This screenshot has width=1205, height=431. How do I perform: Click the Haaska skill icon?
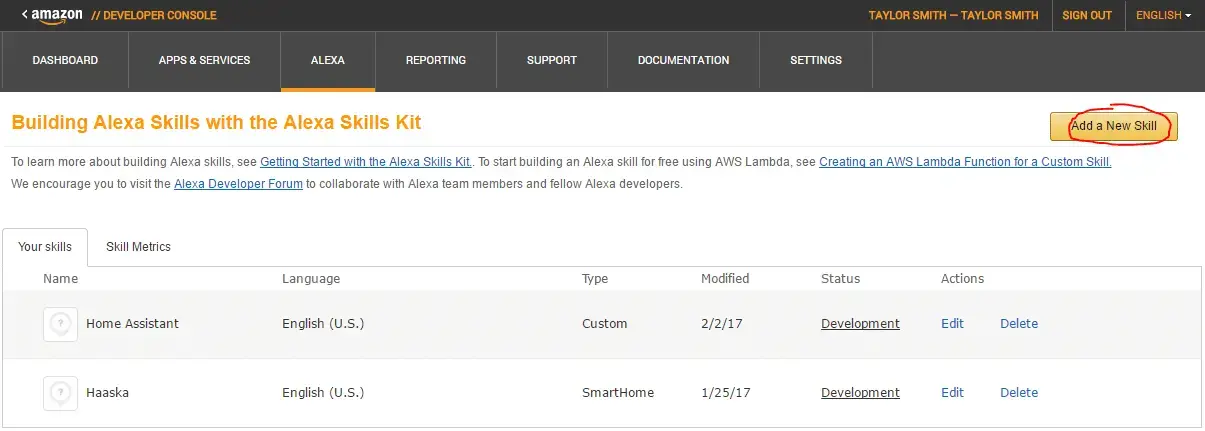[x=60, y=393]
